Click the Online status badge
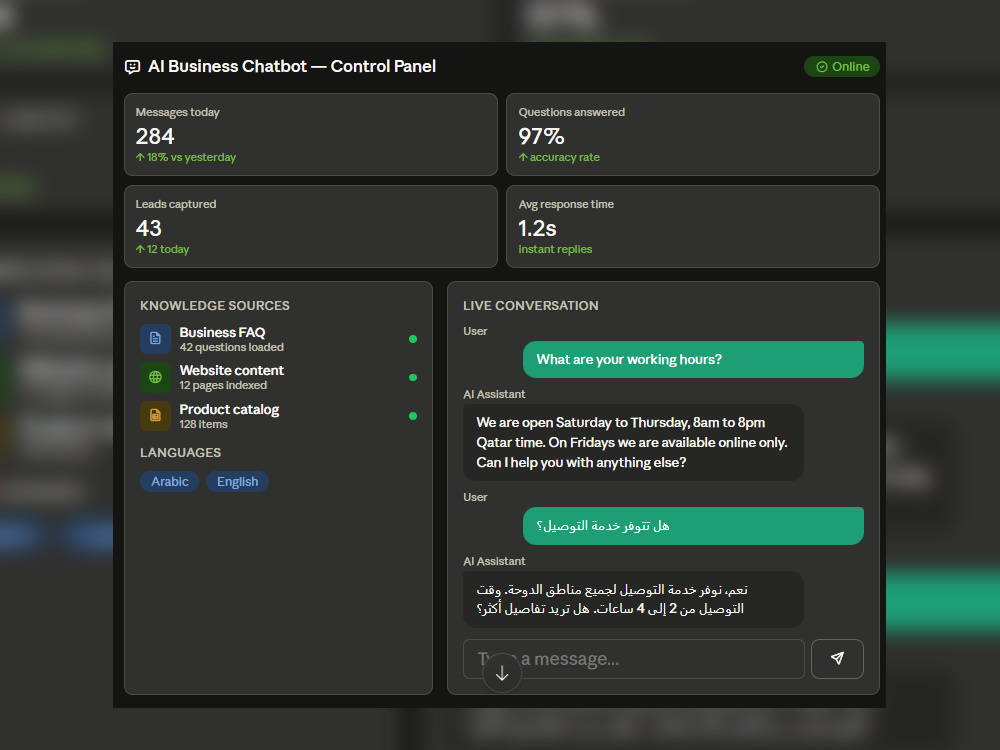Screen dimensions: 1000x750 [x=842, y=67]
